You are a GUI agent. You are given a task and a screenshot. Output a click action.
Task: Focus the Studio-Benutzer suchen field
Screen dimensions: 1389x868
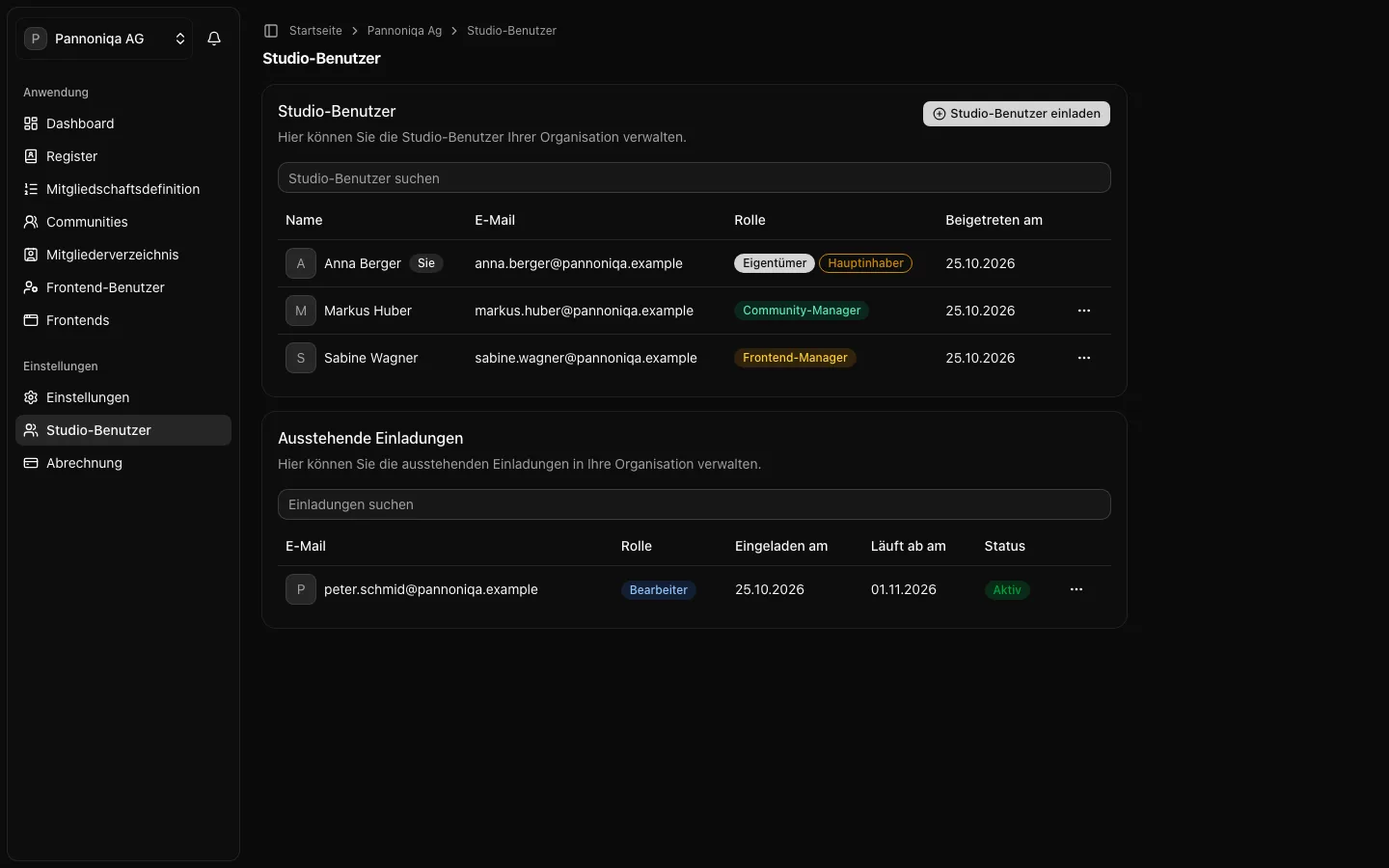pos(694,177)
